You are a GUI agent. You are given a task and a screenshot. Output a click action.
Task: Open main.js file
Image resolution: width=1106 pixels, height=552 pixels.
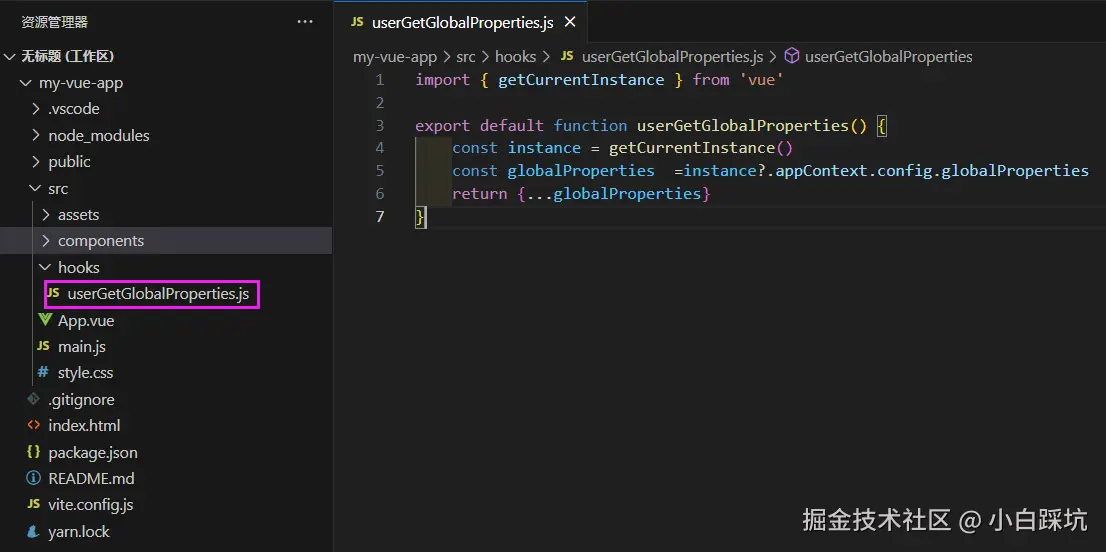pos(82,347)
